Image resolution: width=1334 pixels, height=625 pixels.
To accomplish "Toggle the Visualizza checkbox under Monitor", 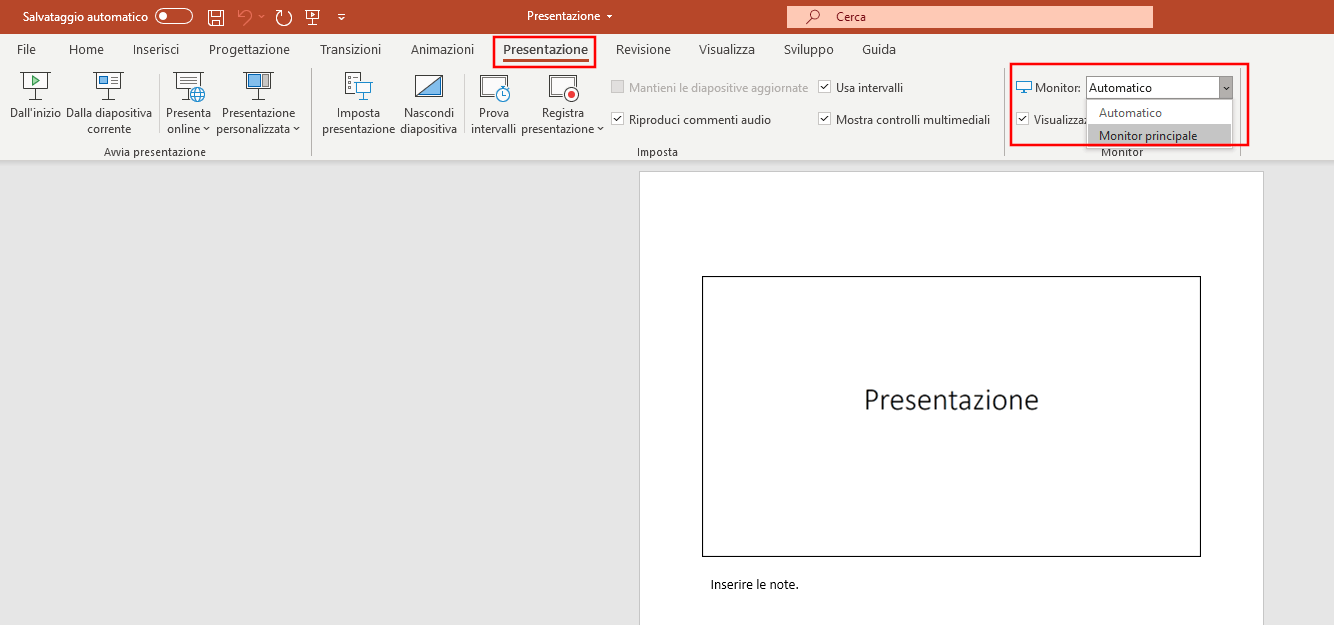I will click(x=1022, y=119).
